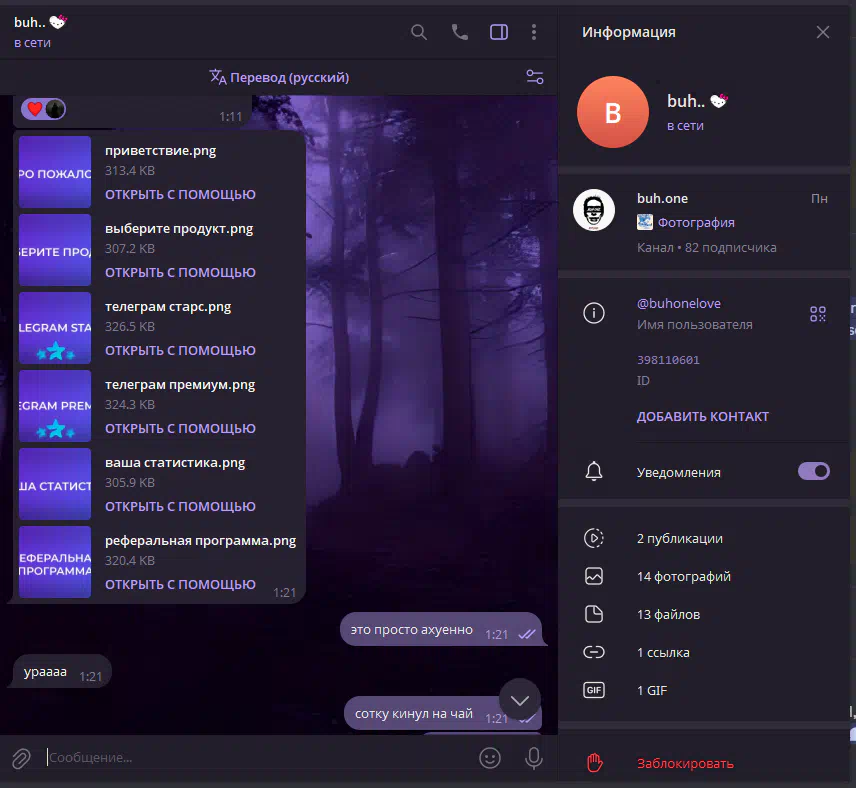This screenshot has width=856, height=788.
Task: Click Заблокировать to block user
Action: pos(685,763)
